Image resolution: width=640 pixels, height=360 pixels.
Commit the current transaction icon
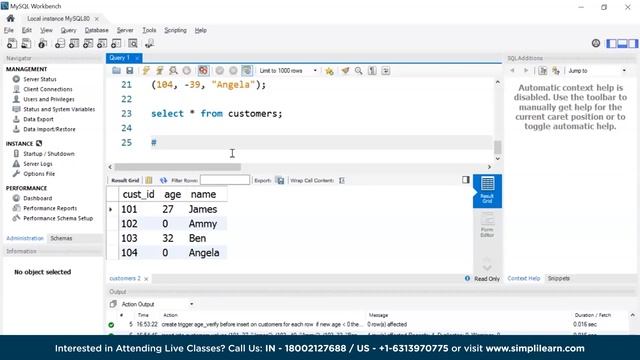(220, 71)
